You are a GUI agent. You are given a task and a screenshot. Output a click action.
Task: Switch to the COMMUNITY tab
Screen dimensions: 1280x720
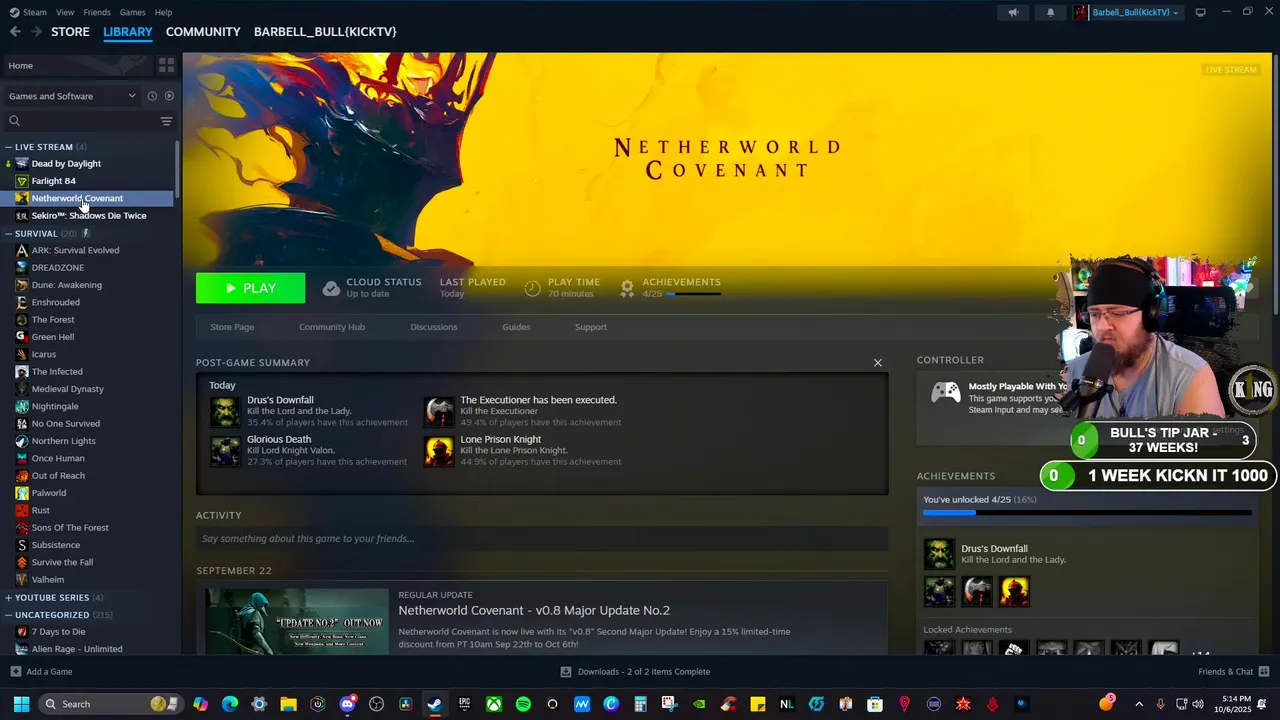tap(203, 32)
